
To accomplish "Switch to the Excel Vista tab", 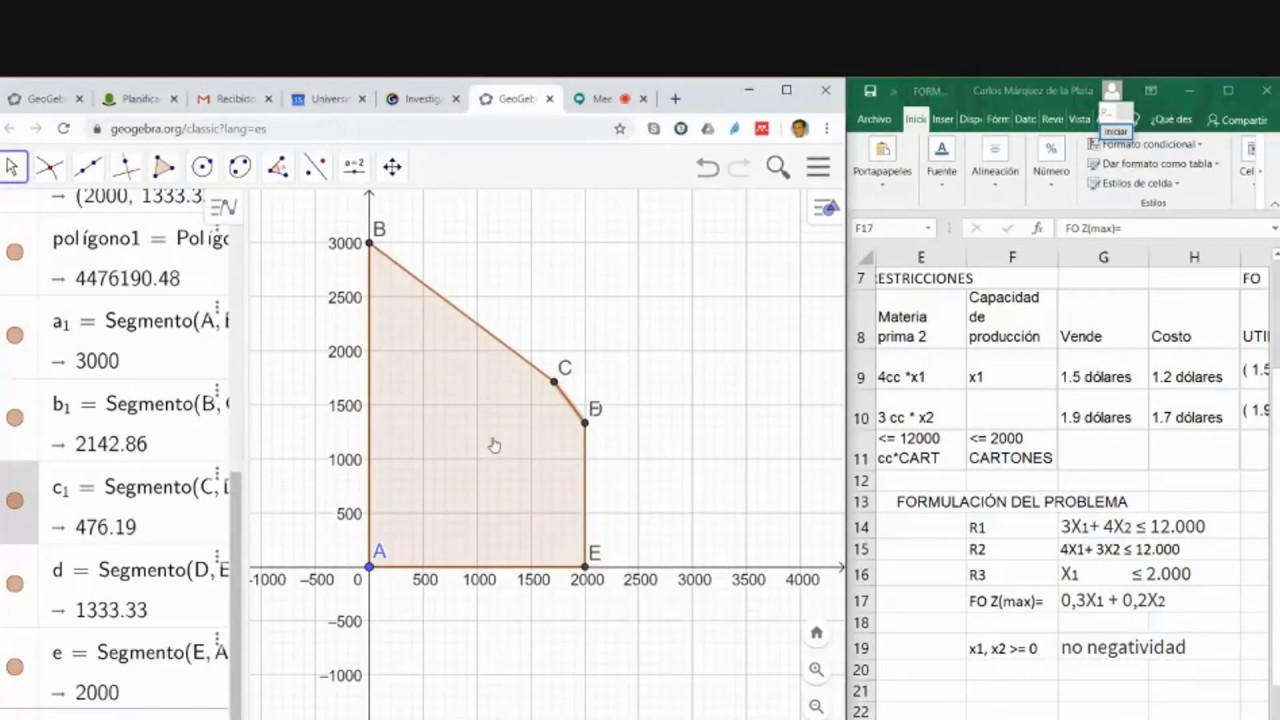I will pos(1079,119).
